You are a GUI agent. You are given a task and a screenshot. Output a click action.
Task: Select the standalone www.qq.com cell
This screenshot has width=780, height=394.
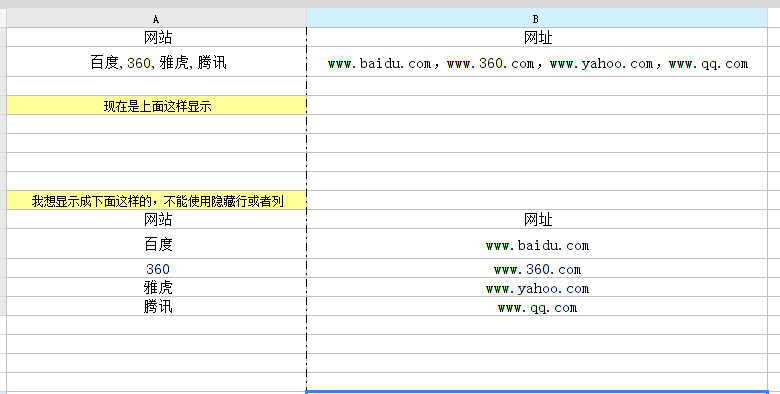(537, 306)
